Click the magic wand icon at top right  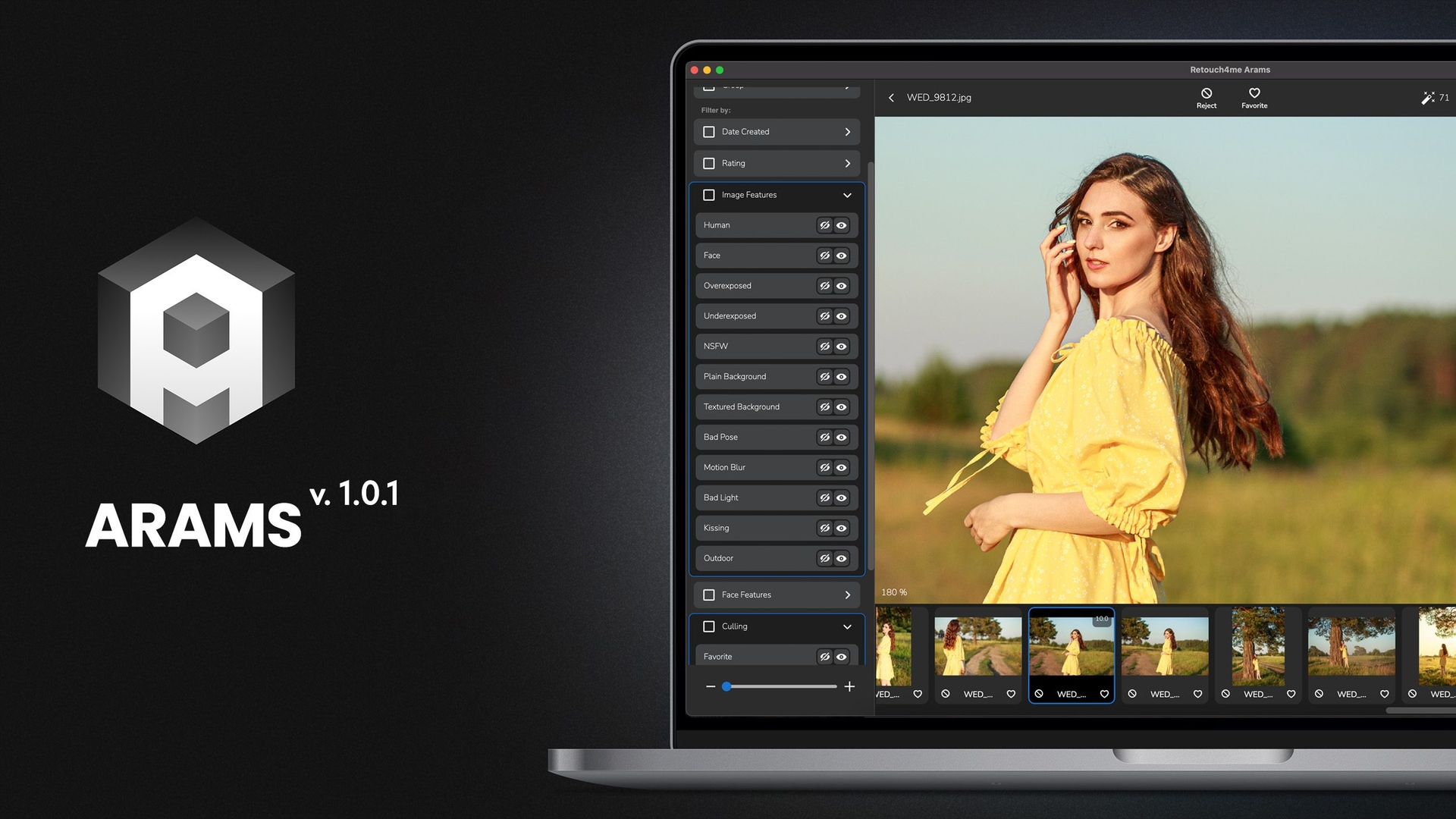pyautogui.click(x=1427, y=98)
